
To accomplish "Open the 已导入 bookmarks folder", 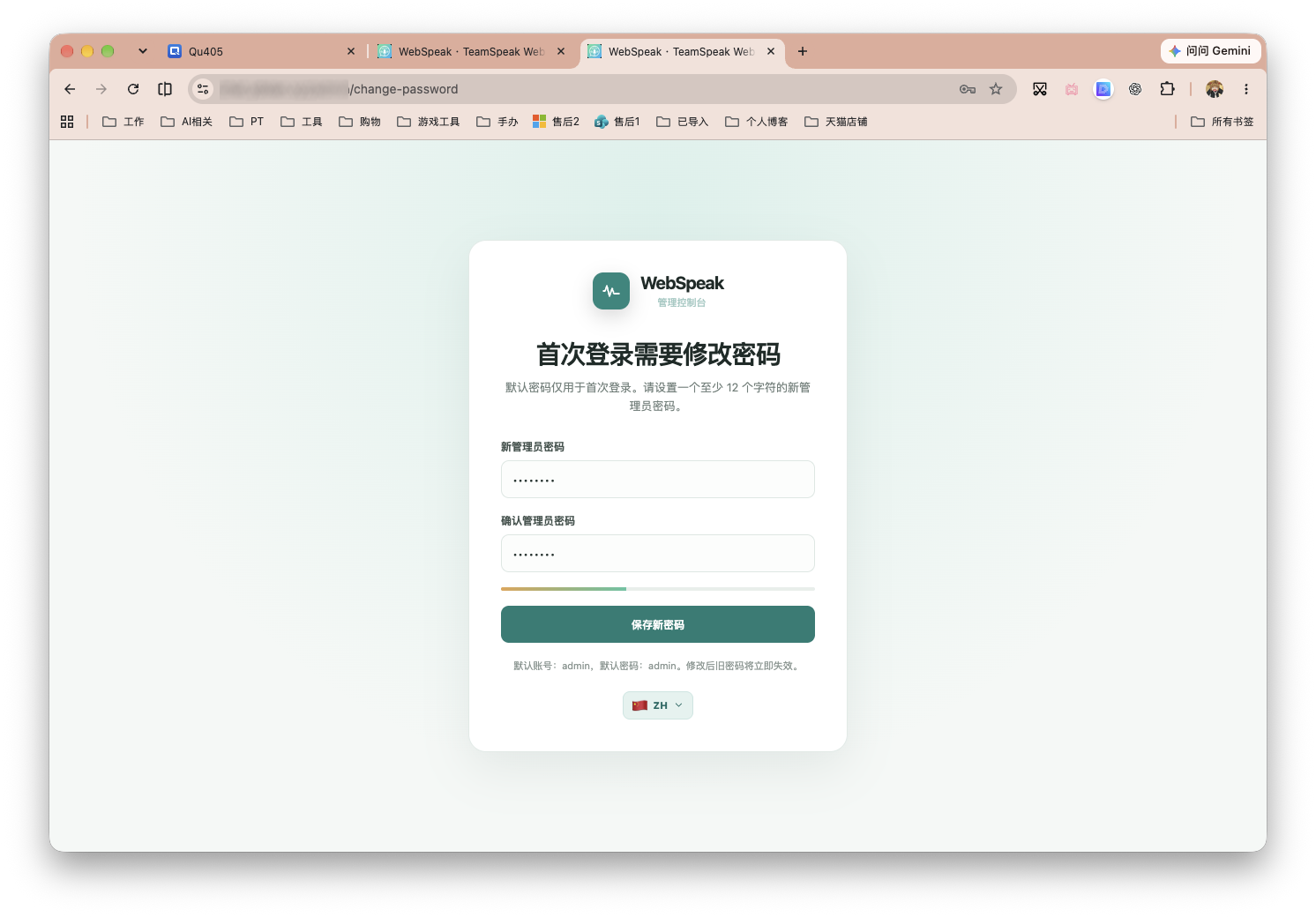I will point(683,122).
